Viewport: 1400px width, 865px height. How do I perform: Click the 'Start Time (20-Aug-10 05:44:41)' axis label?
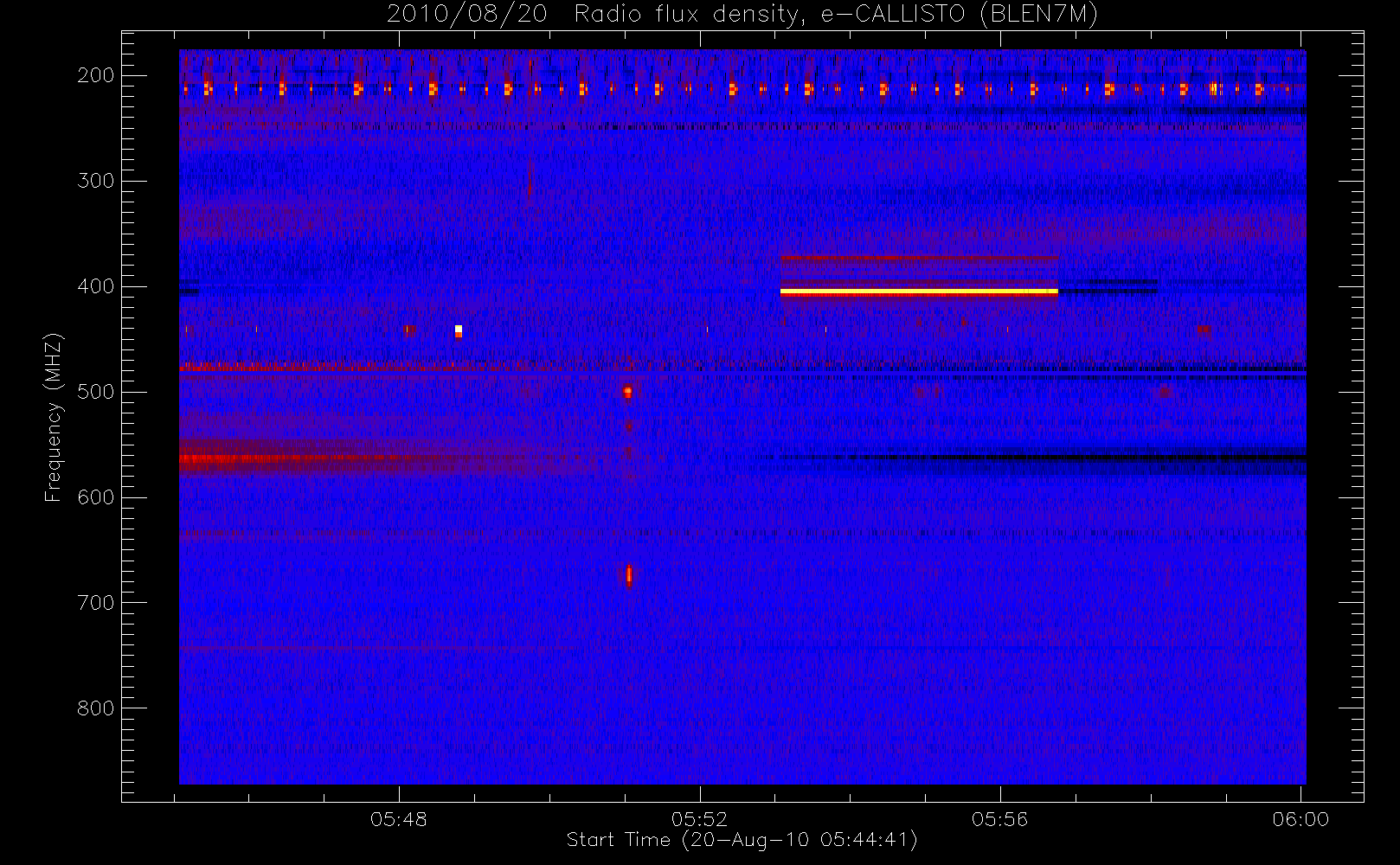click(742, 840)
